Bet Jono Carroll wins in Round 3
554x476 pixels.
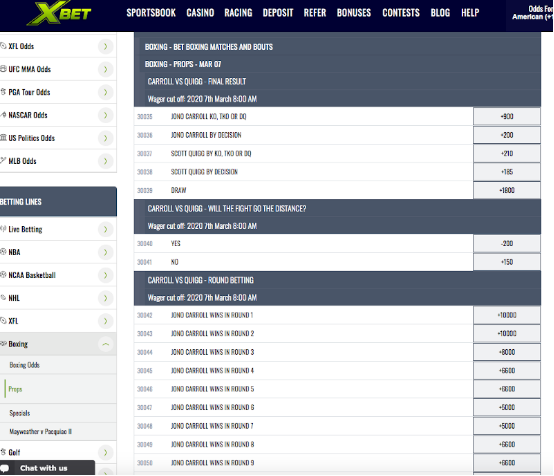507,352
